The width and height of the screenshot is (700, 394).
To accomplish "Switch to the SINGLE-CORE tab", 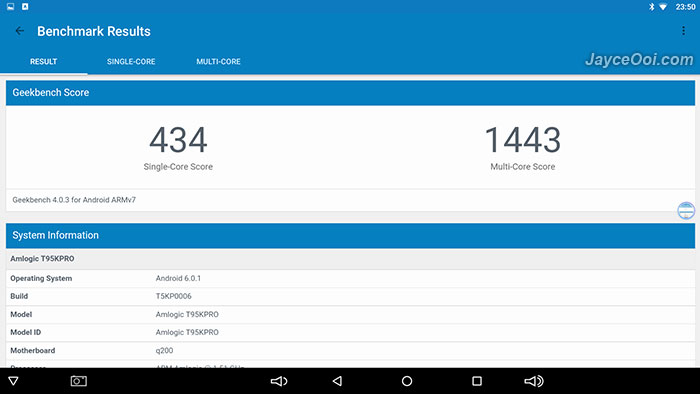I will 131,62.
